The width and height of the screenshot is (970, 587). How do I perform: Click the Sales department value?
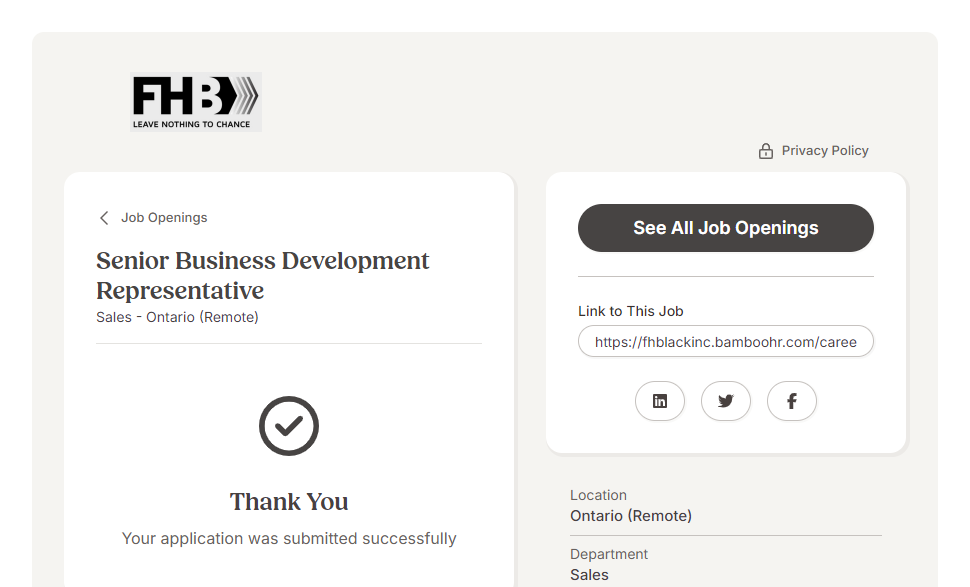coord(589,575)
